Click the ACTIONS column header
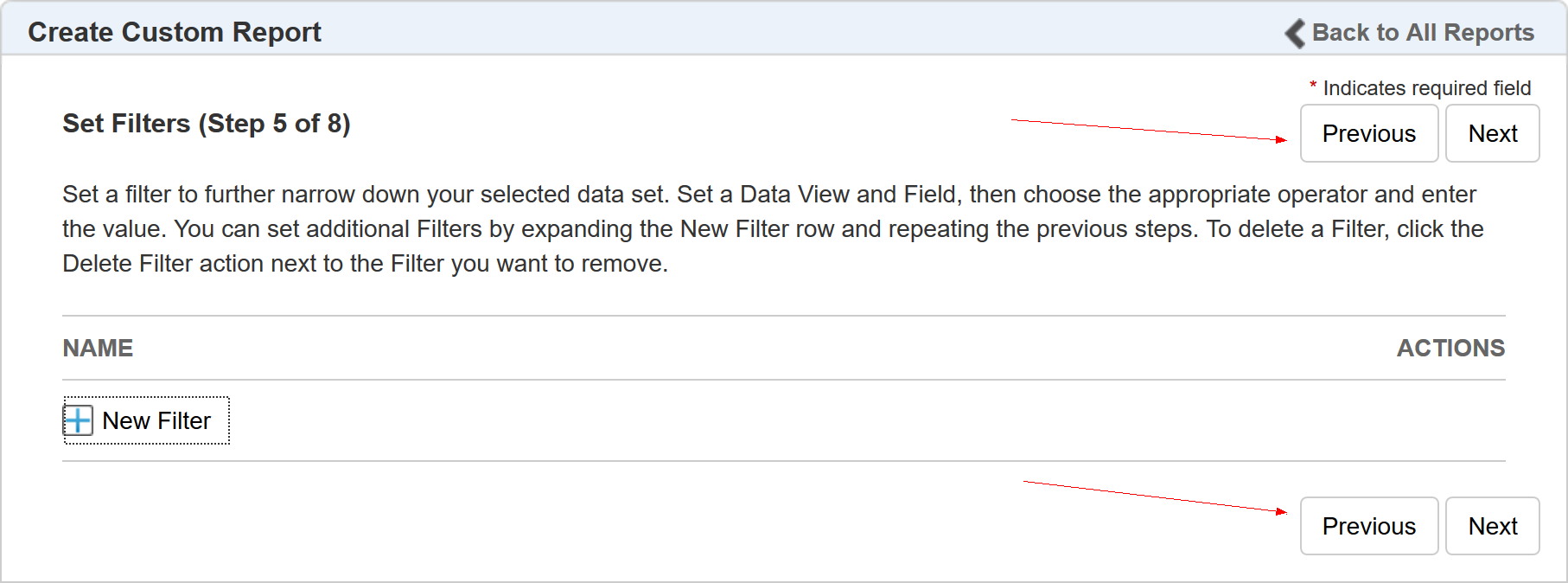 [x=1450, y=348]
